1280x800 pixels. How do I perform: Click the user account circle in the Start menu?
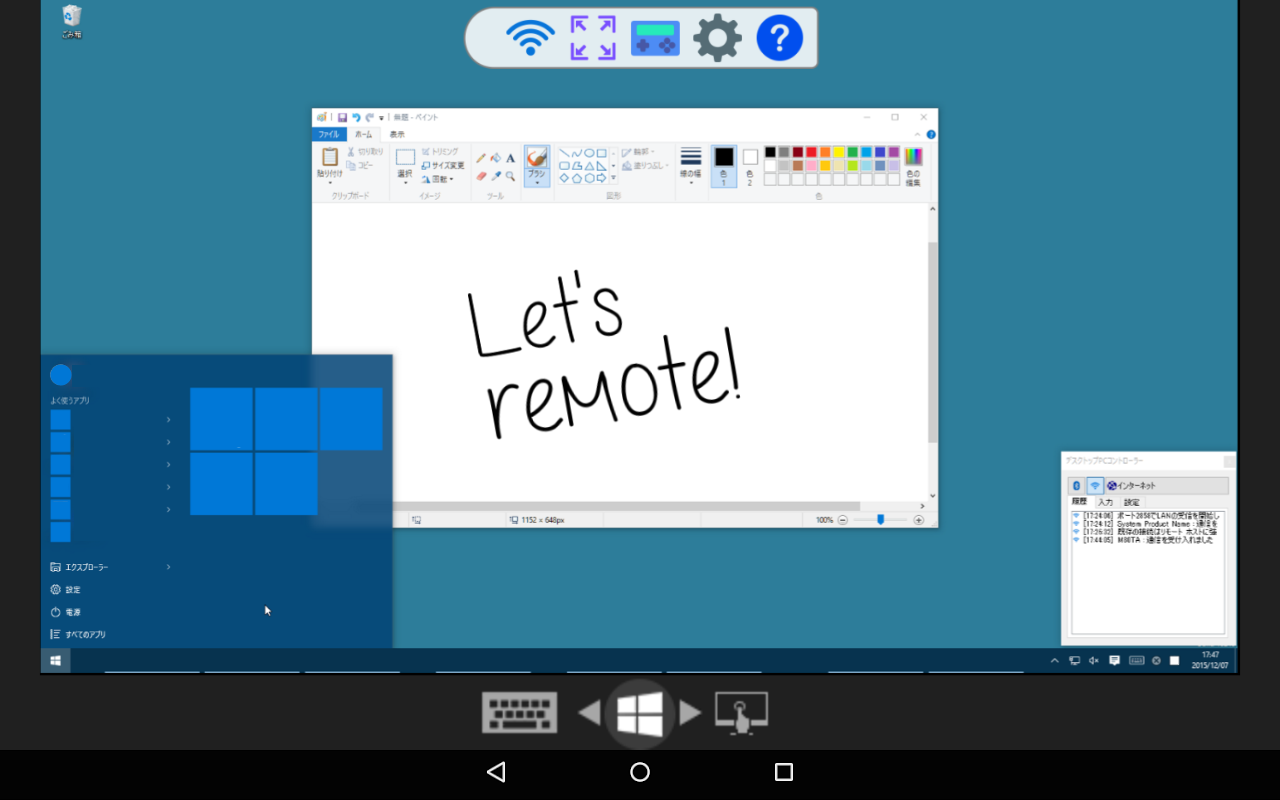(61, 375)
